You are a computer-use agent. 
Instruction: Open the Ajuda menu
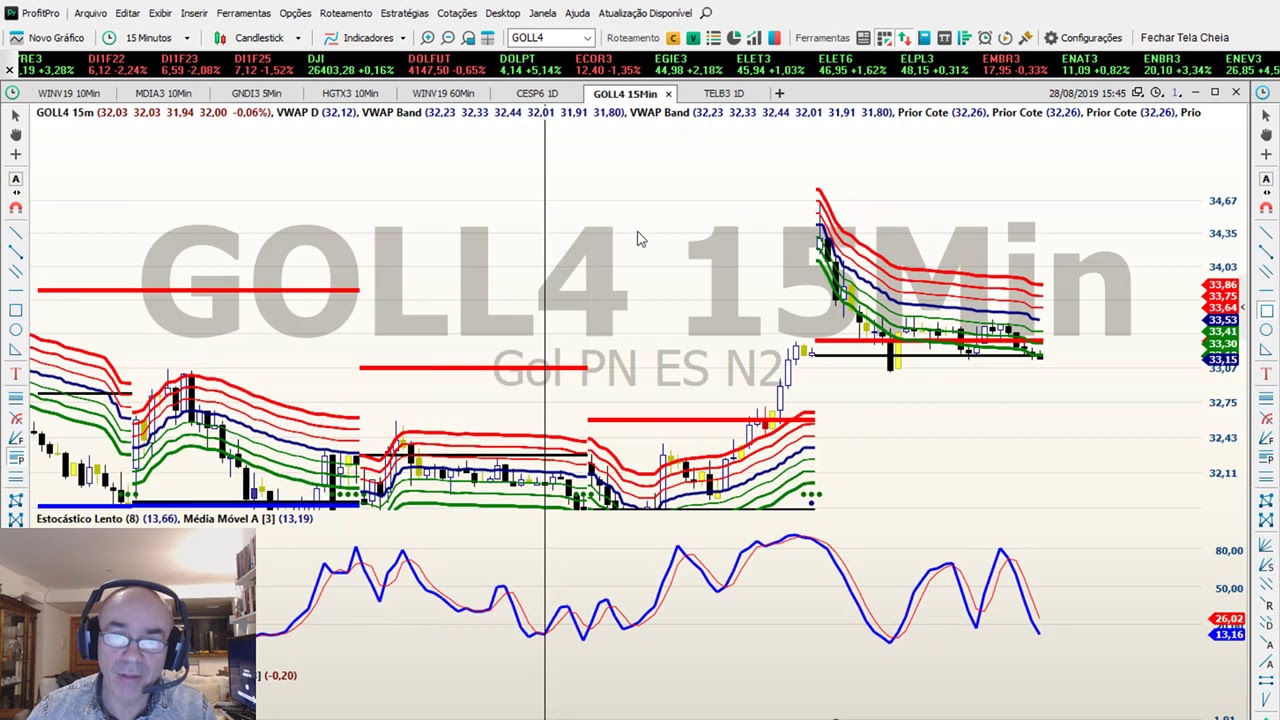coord(577,13)
